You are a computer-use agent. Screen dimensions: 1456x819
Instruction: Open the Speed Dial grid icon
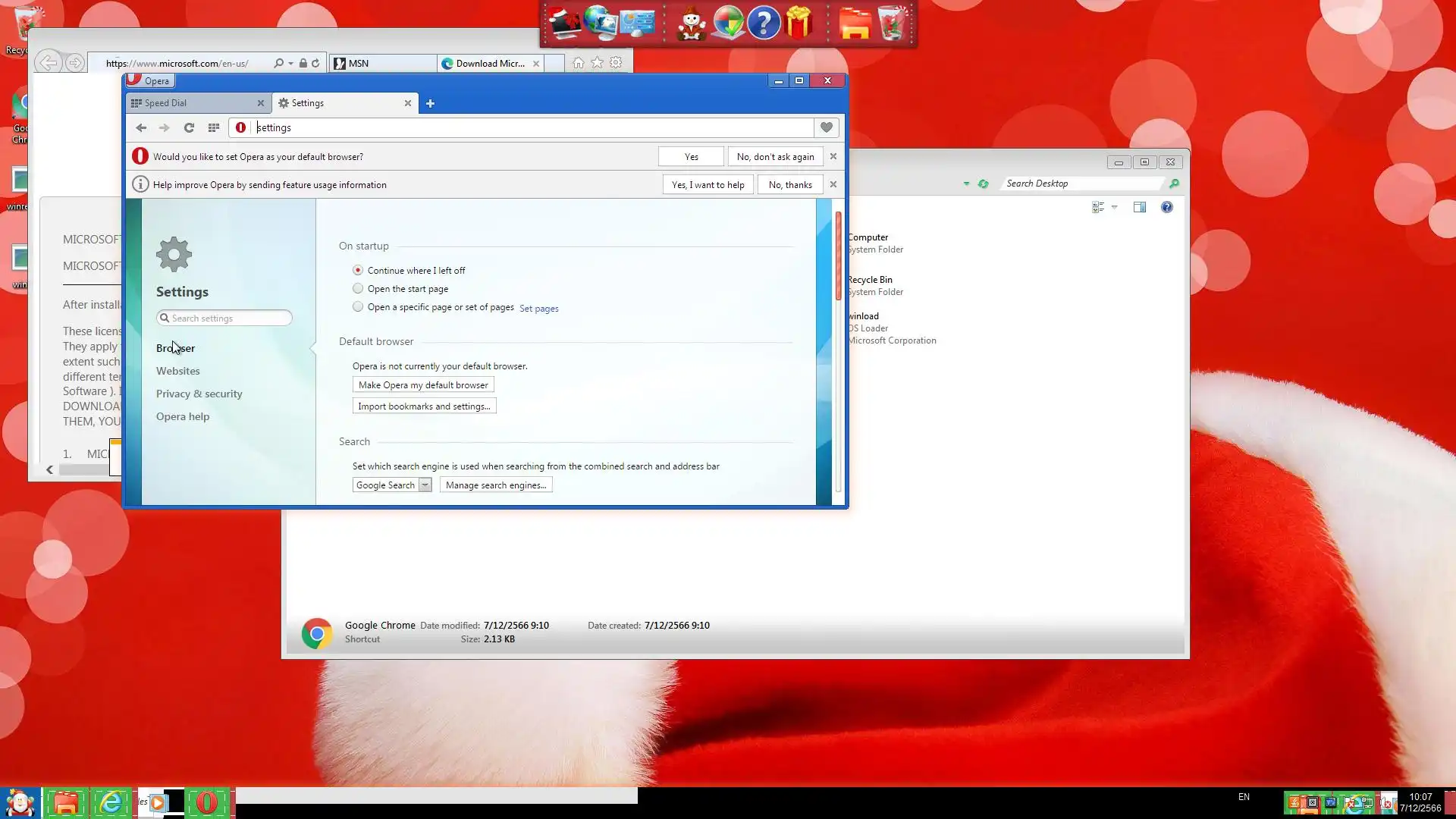(x=214, y=127)
